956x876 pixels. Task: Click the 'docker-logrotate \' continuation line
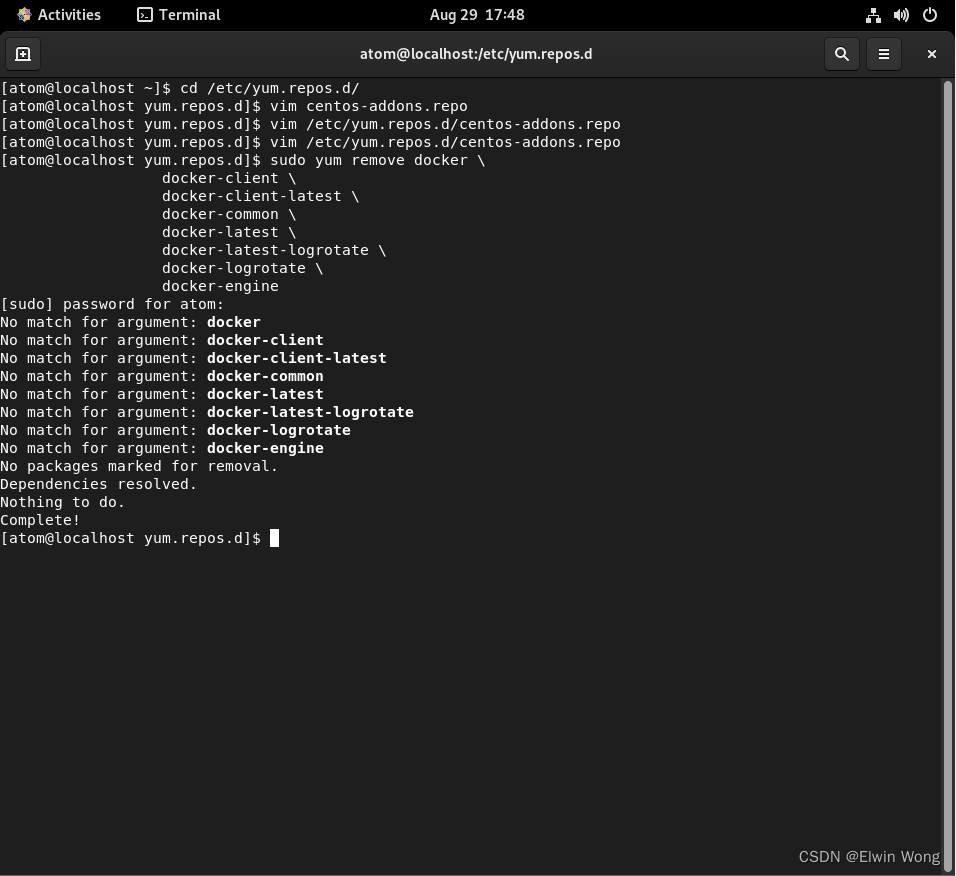point(242,268)
